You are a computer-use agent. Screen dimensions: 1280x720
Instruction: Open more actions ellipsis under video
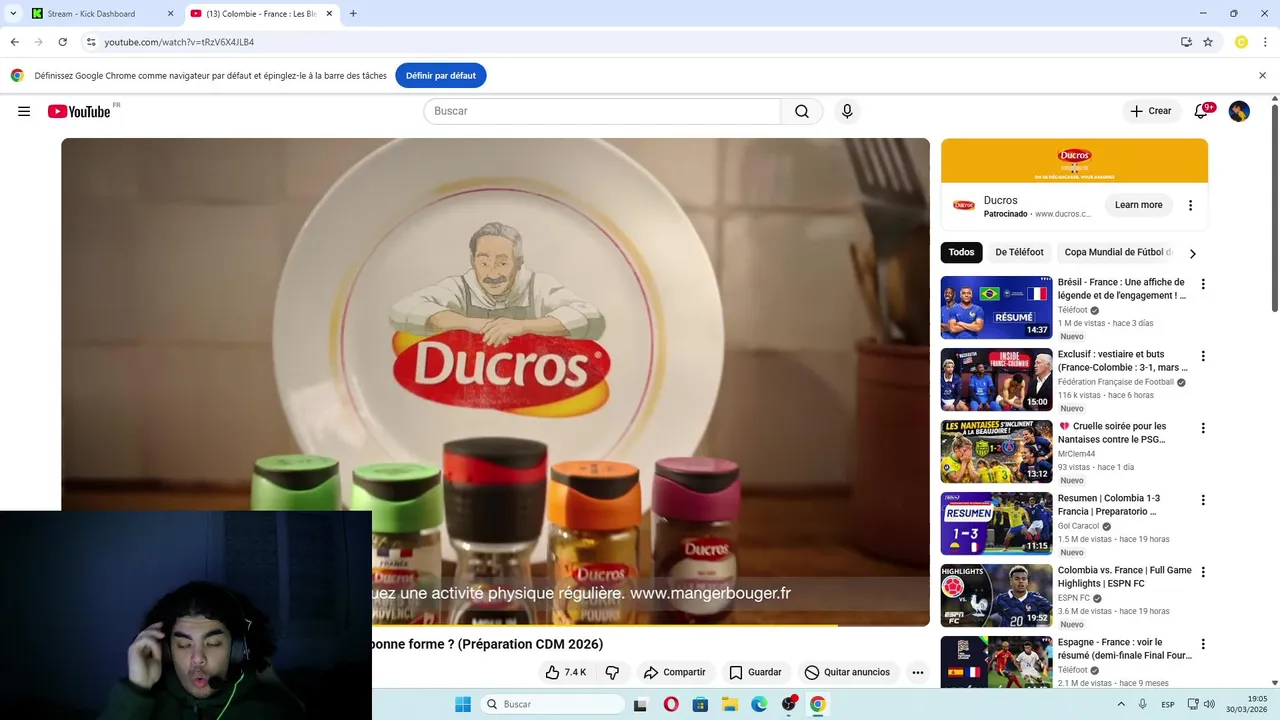(x=918, y=672)
